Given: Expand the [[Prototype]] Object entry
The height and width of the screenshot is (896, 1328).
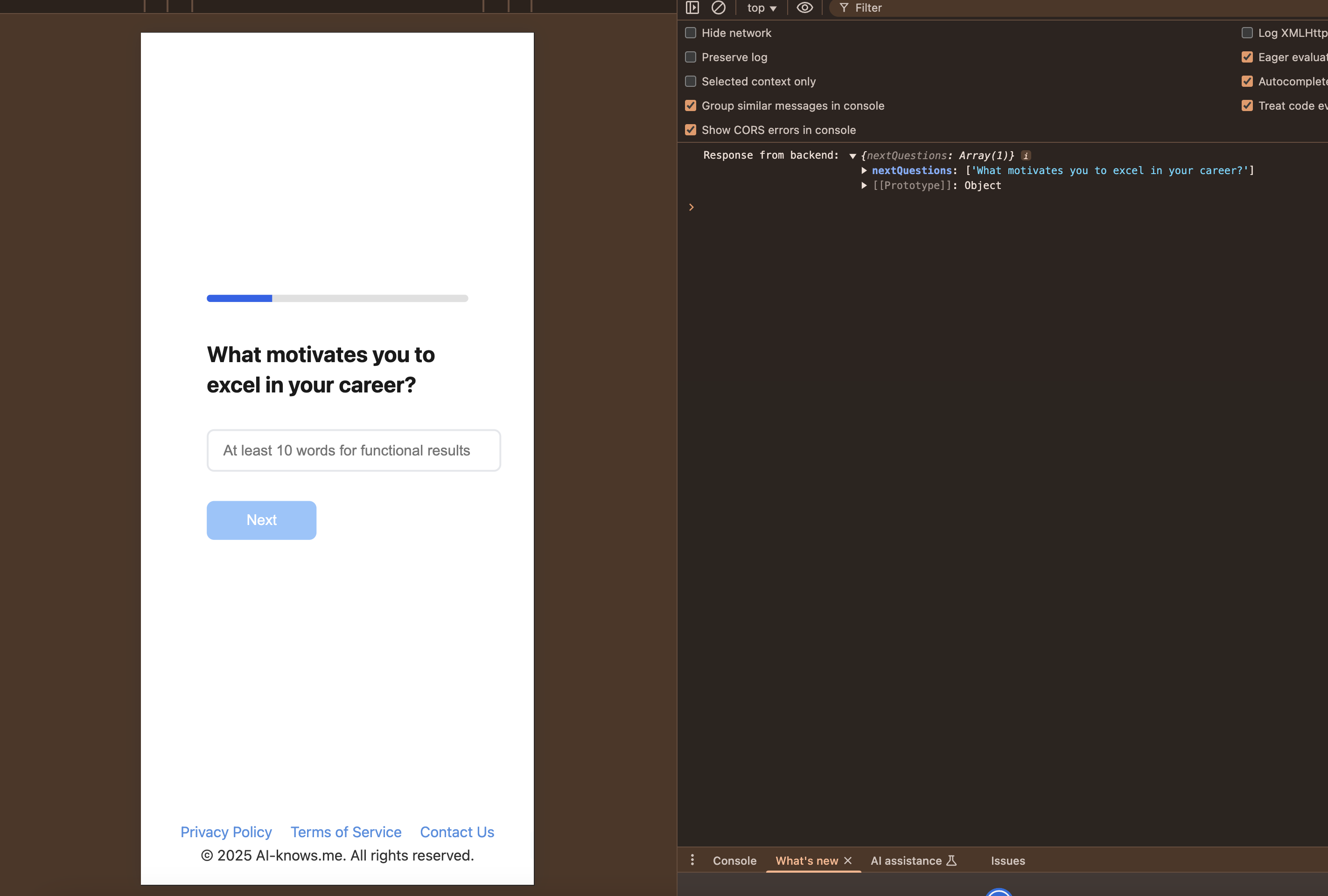Looking at the screenshot, I should (864, 185).
